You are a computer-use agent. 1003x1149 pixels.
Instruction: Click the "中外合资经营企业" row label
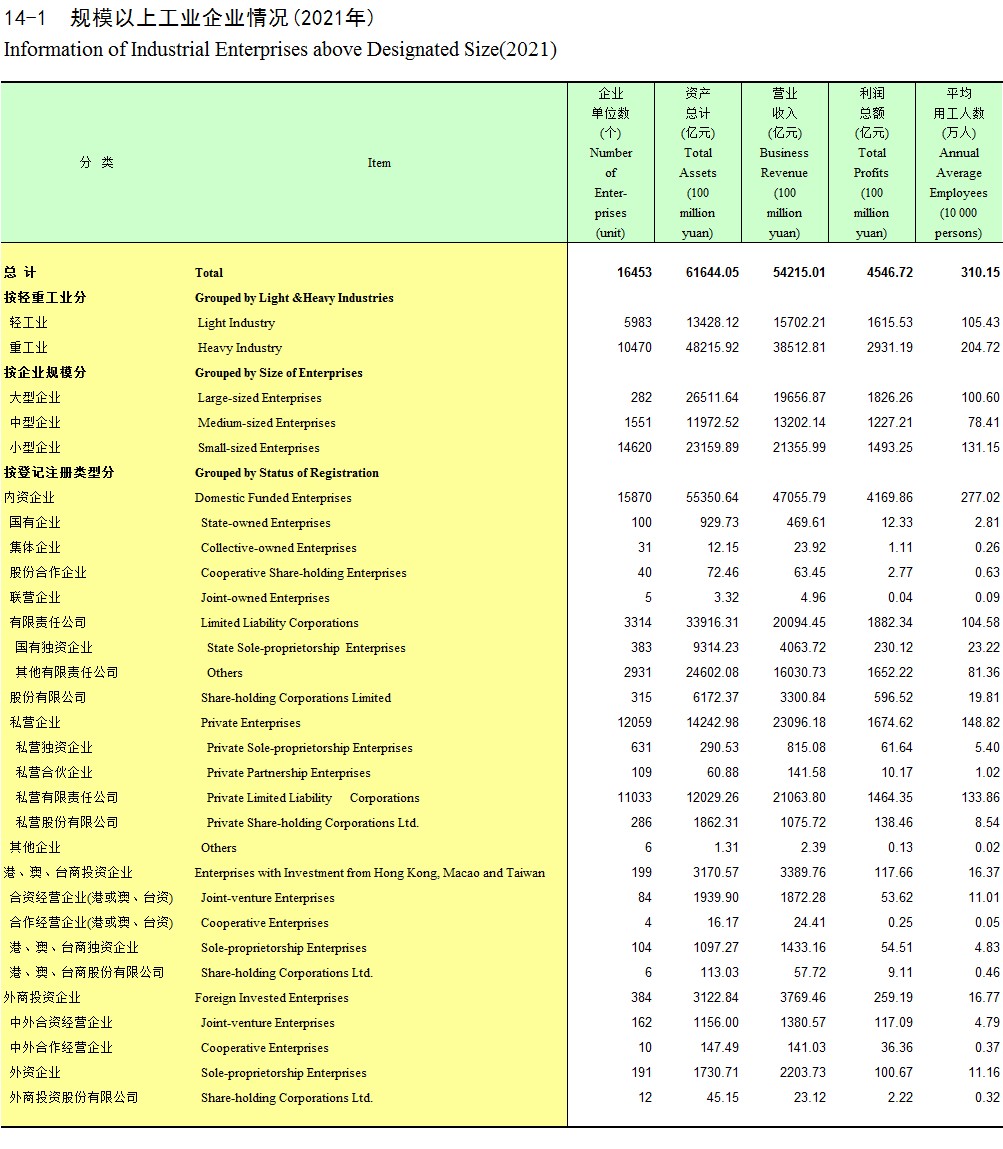point(61,1022)
